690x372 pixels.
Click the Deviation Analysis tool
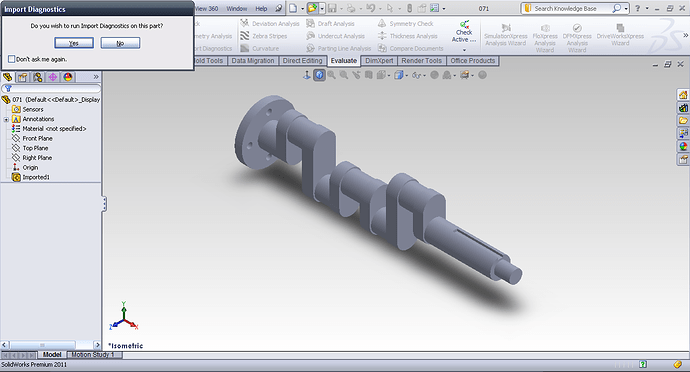(x=270, y=24)
